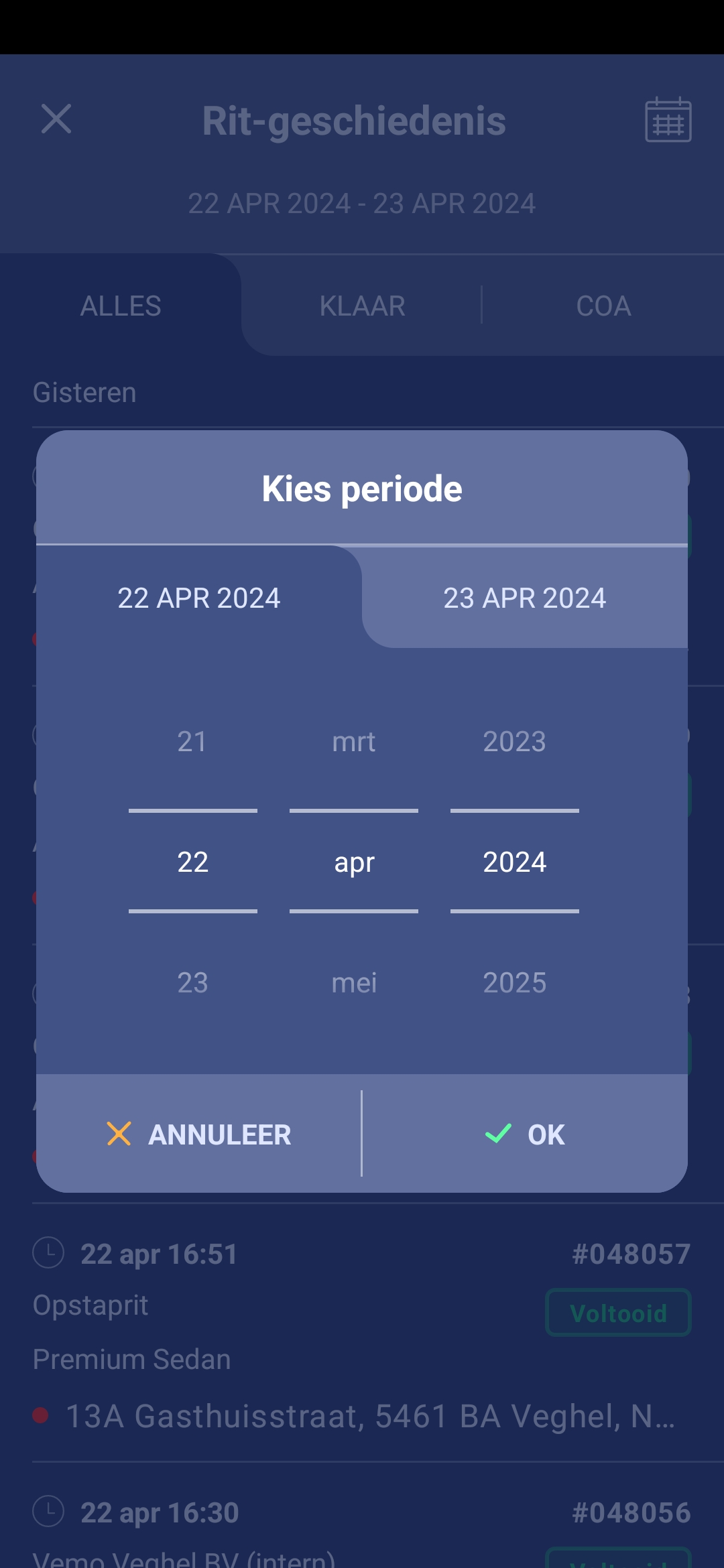The width and height of the screenshot is (724, 1568).
Task: Confirm the period with OK
Action: coord(526,1134)
